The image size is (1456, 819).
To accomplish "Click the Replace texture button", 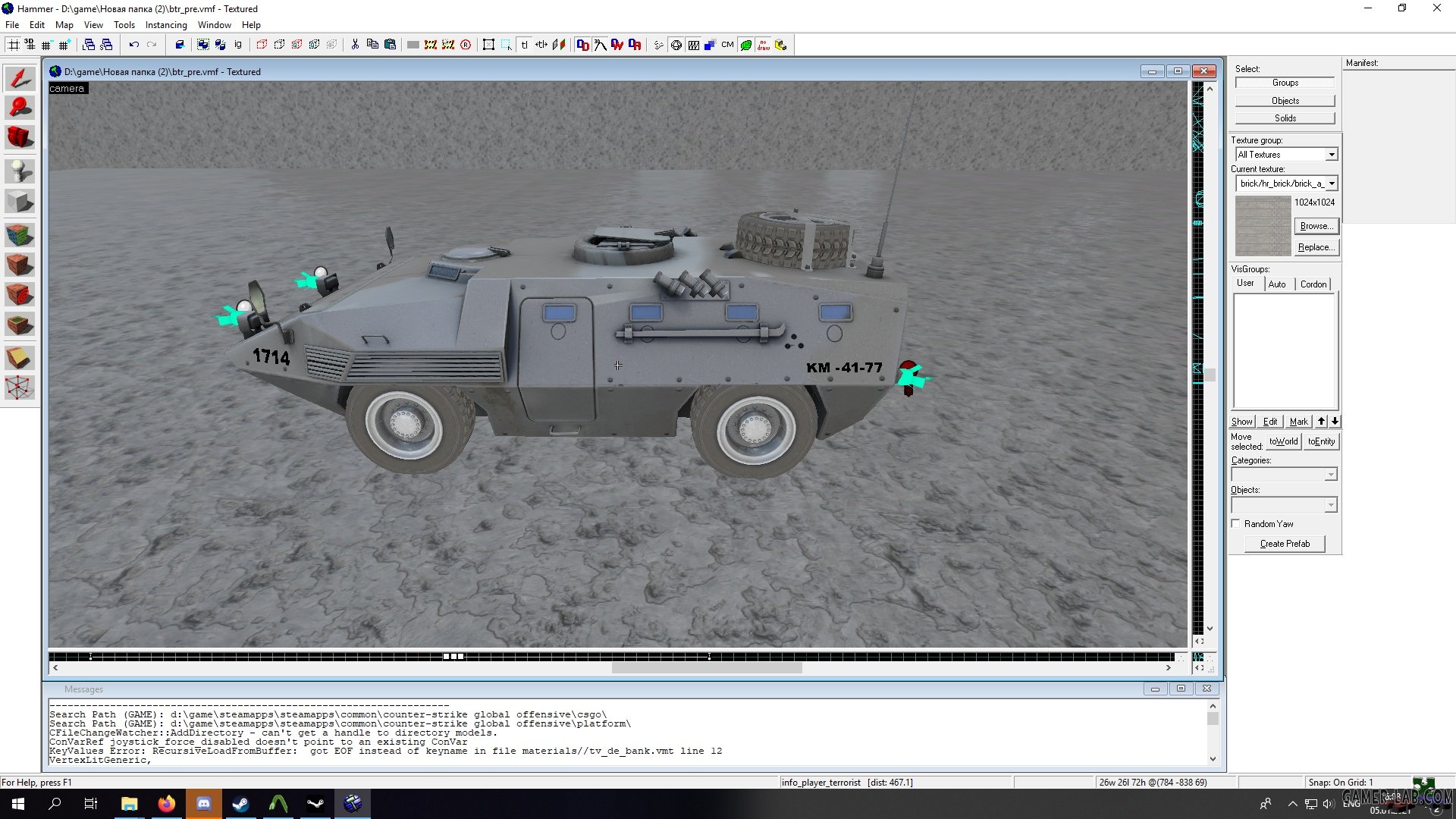I will click(1316, 247).
